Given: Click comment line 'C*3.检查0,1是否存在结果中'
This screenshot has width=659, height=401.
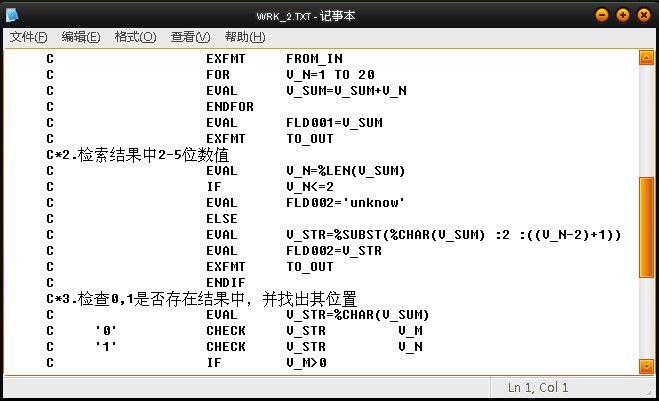Looking at the screenshot, I should (145, 299).
